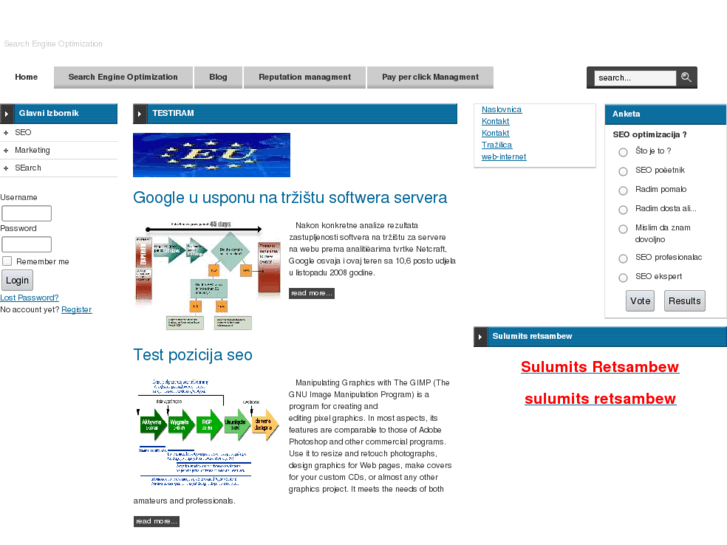Select the 'Radim pomalo' radio button
This screenshot has width=727, height=545.
(x=623, y=190)
